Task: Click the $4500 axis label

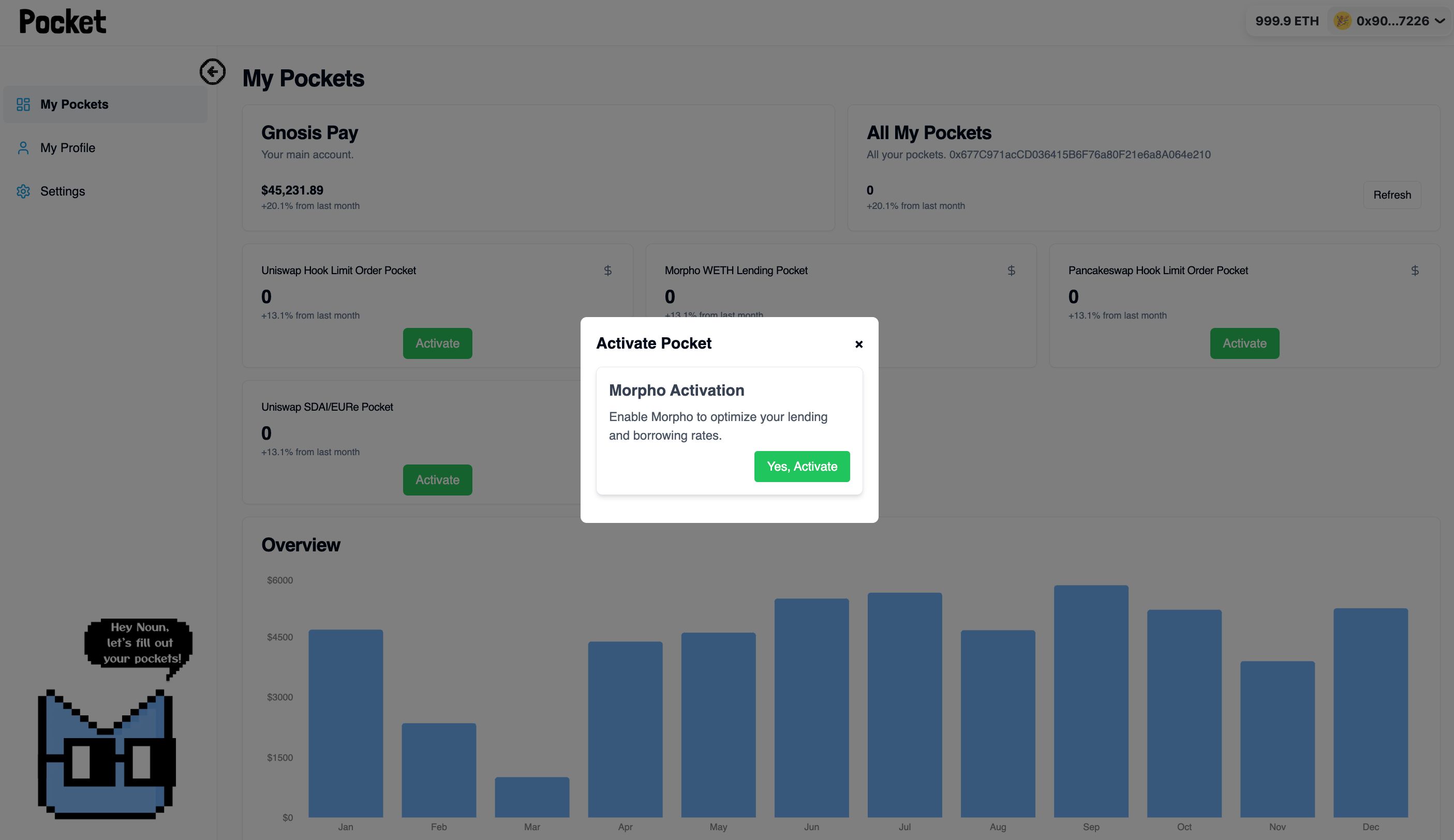Action: coord(280,637)
